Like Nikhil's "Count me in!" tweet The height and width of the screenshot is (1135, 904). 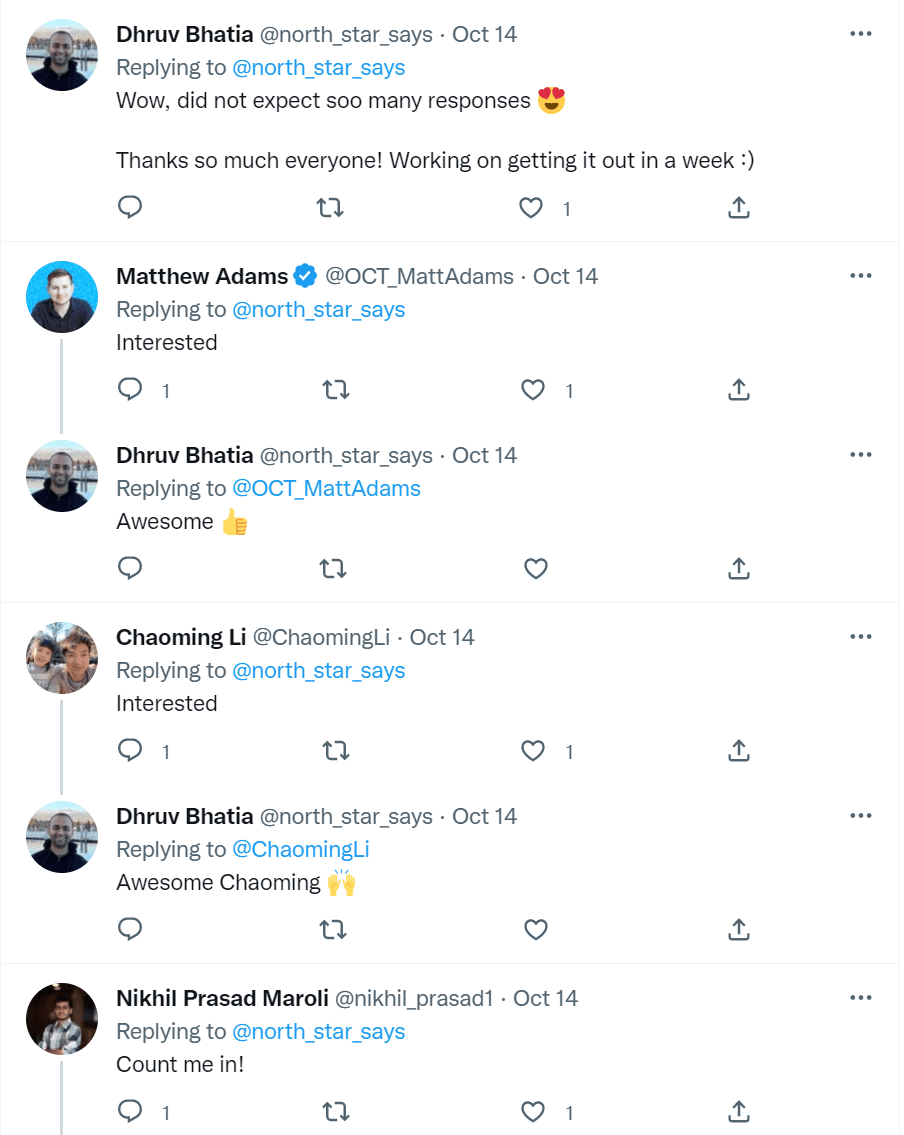coord(534,1111)
